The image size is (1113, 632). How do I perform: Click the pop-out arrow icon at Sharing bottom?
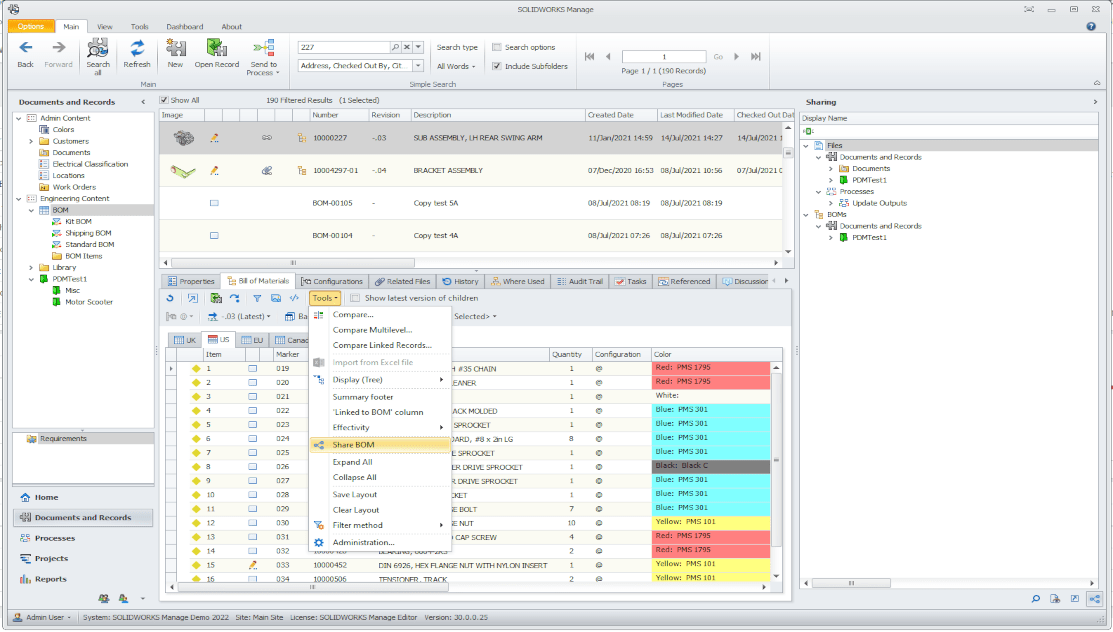(x=1075, y=599)
